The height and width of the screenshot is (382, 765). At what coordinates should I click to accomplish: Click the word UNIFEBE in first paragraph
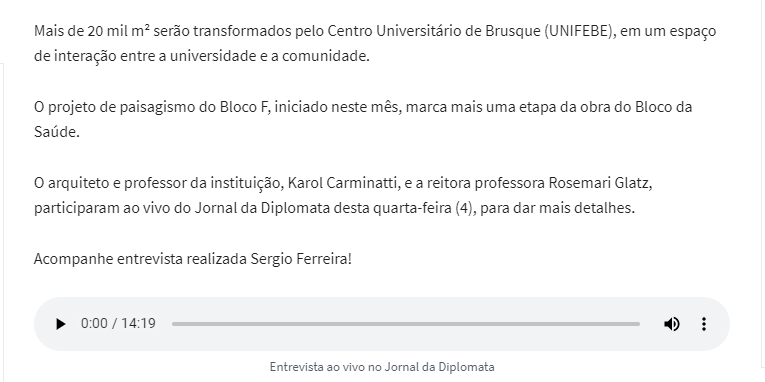click(579, 31)
